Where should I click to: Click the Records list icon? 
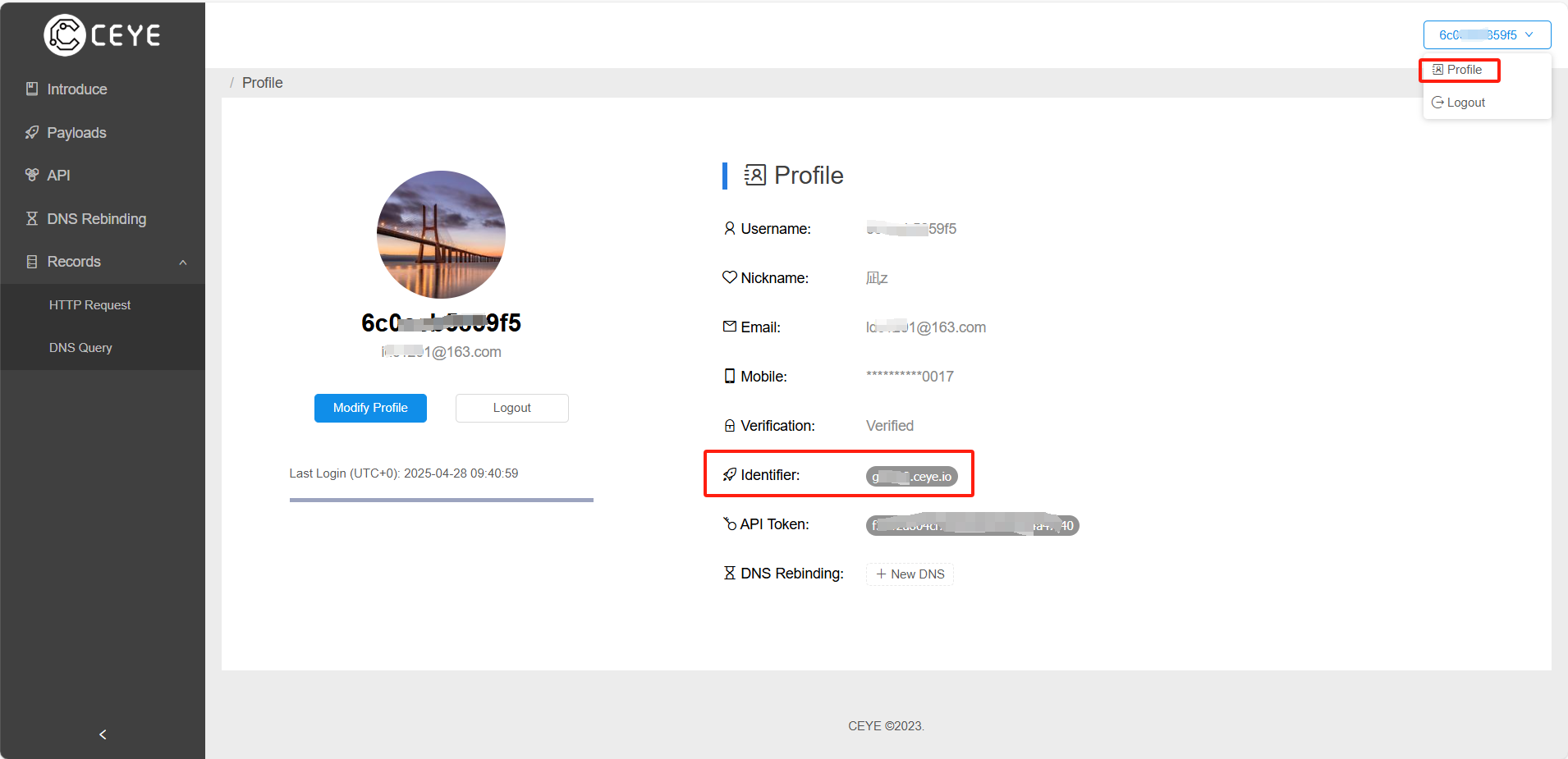click(x=32, y=262)
